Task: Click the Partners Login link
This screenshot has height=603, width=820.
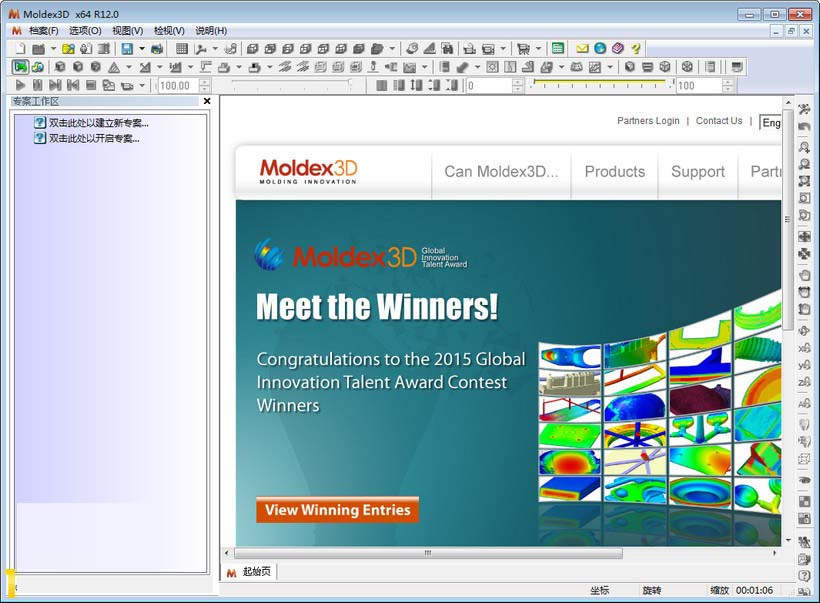Action: (x=648, y=121)
